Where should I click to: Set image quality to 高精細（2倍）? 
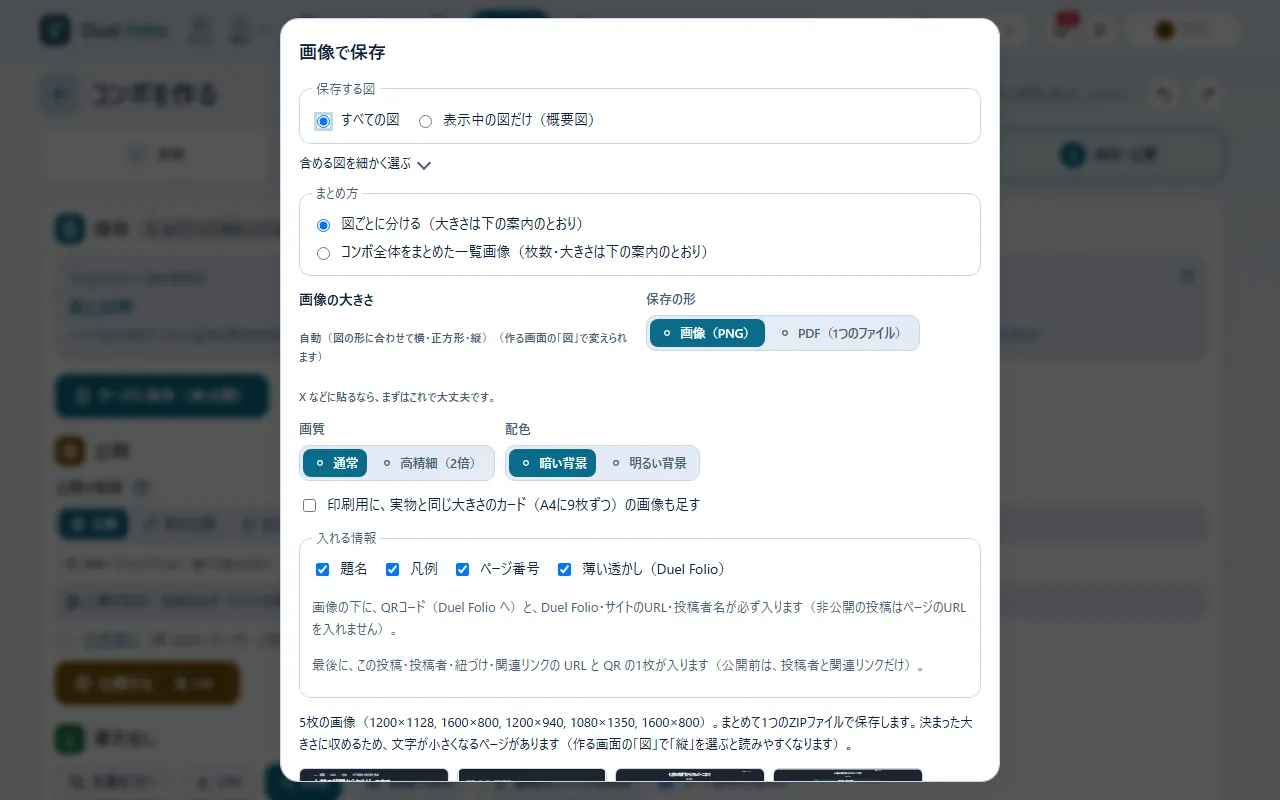pyautogui.click(x=431, y=463)
